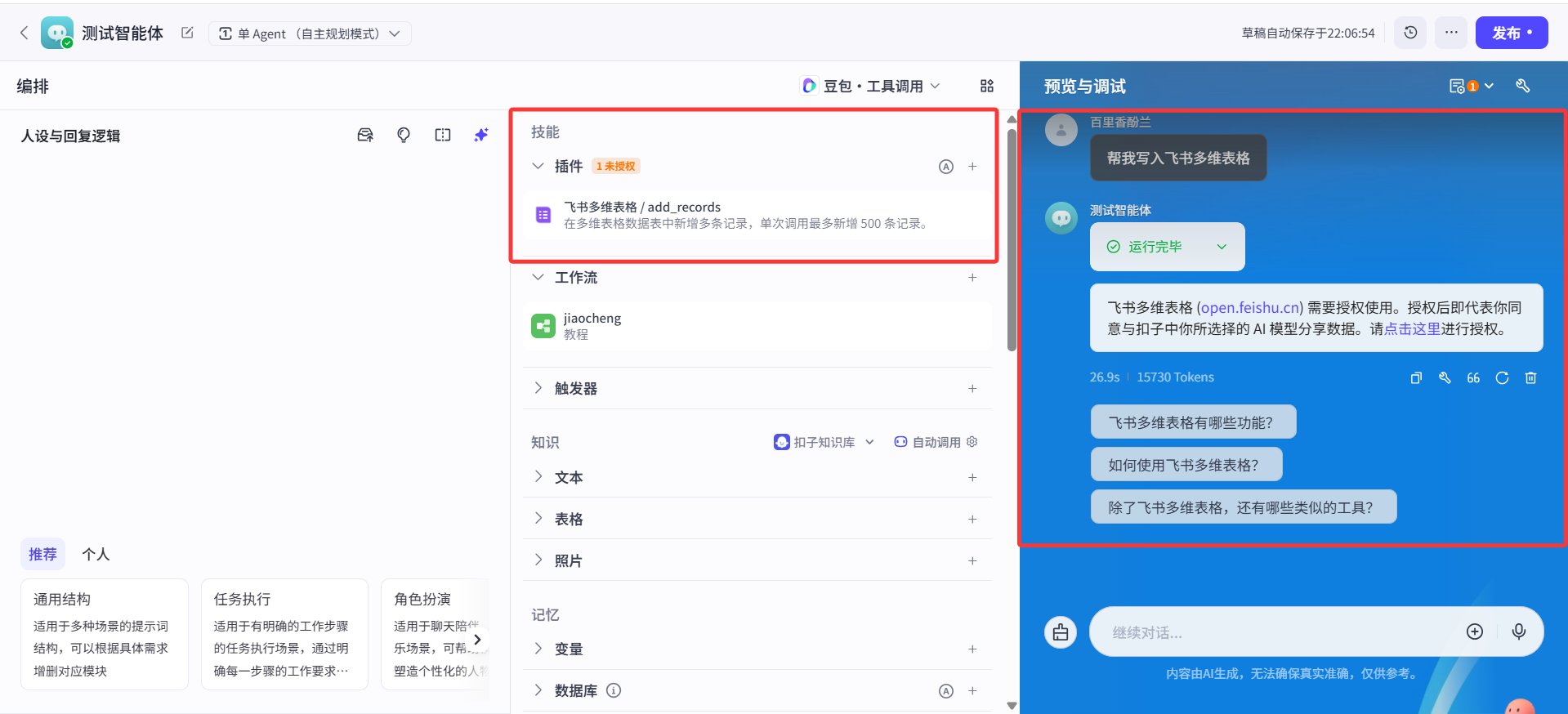Click the lightbulb suggestion icon

click(x=404, y=135)
